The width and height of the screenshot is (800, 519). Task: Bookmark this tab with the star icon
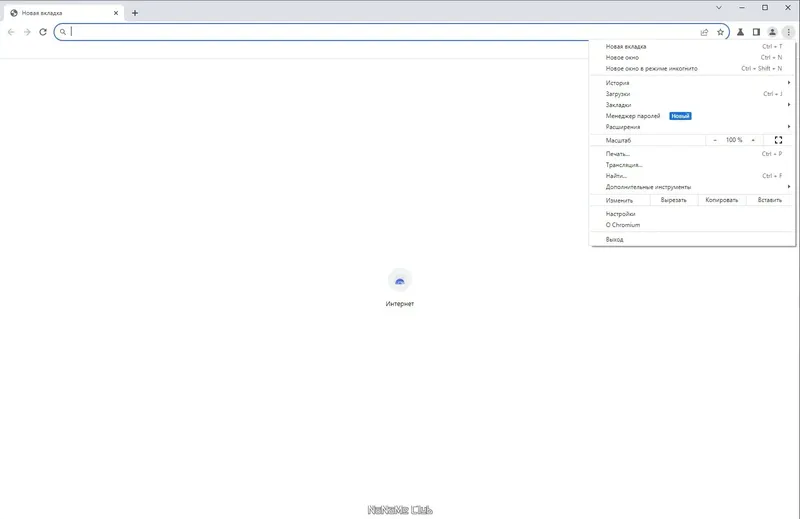coord(720,32)
